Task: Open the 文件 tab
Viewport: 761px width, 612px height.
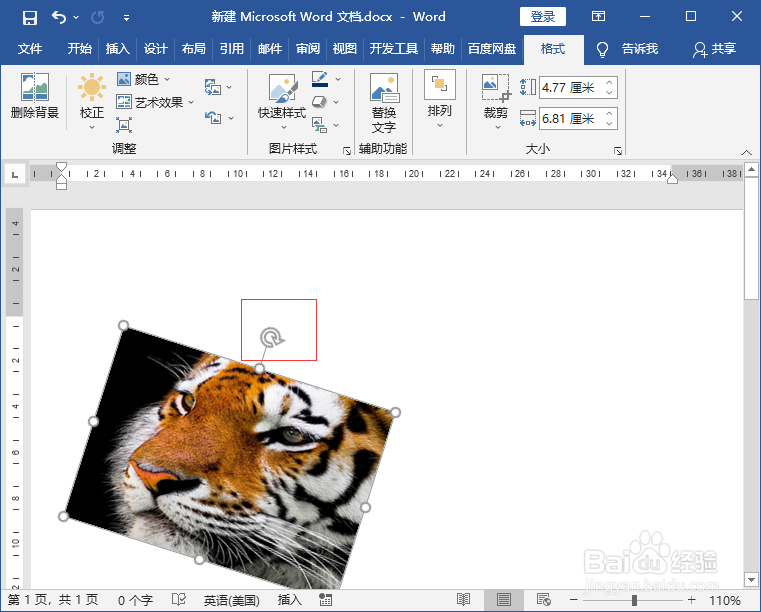Action: pyautogui.click(x=30, y=49)
